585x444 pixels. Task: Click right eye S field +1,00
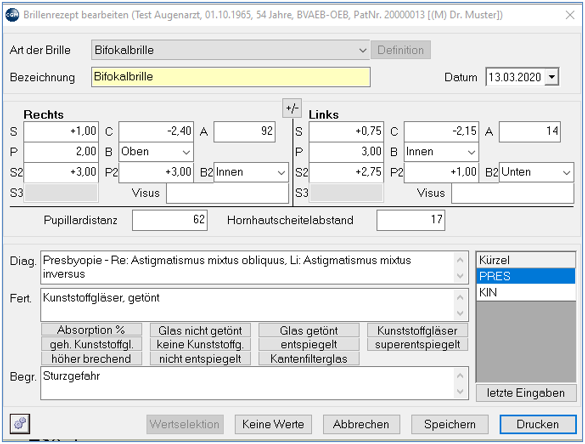point(61,131)
